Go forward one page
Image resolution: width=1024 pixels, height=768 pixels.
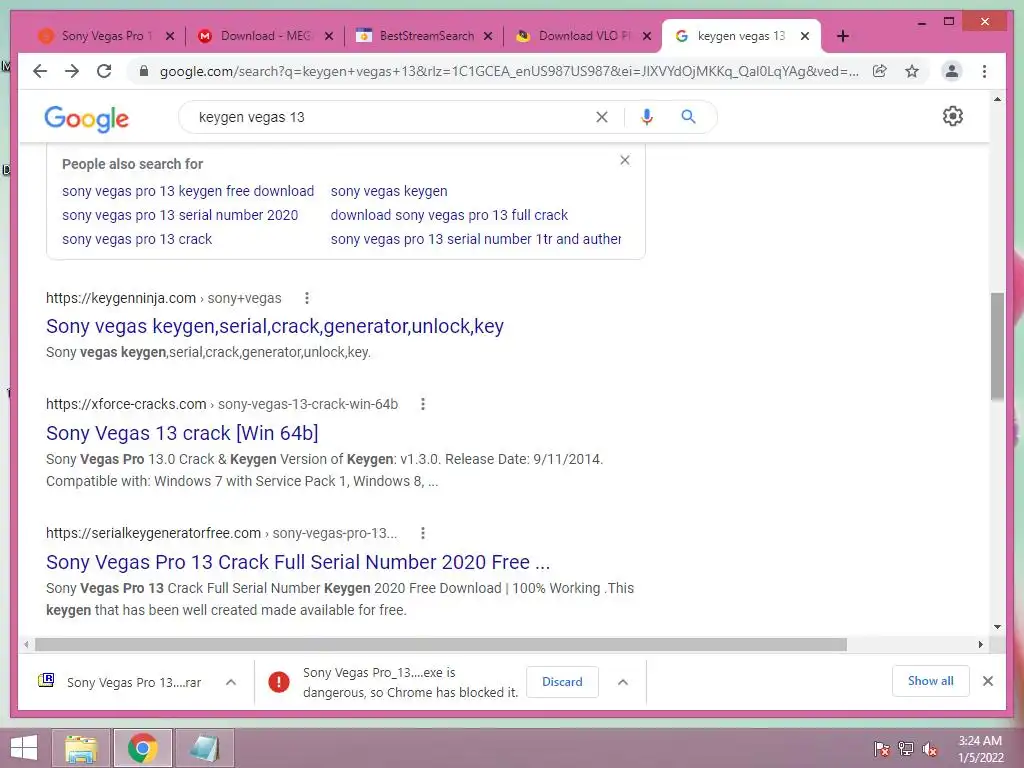72,71
